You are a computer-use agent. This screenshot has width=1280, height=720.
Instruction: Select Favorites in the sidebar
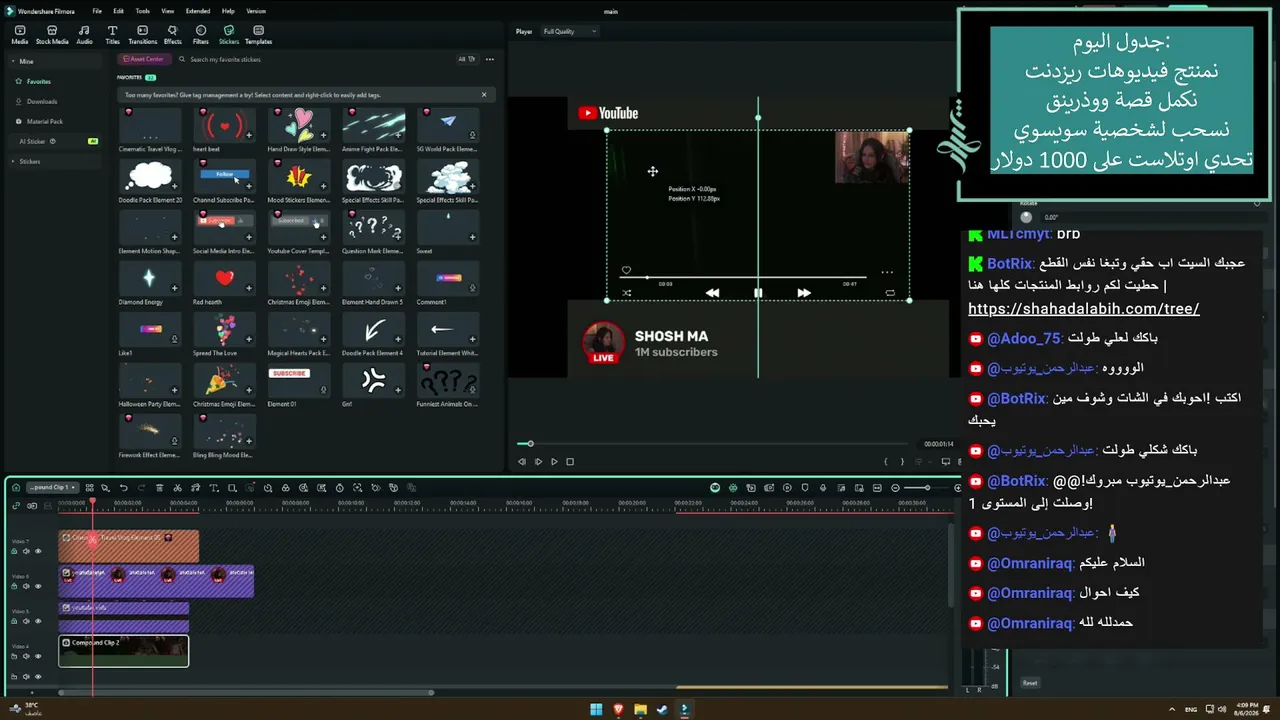[x=38, y=81]
